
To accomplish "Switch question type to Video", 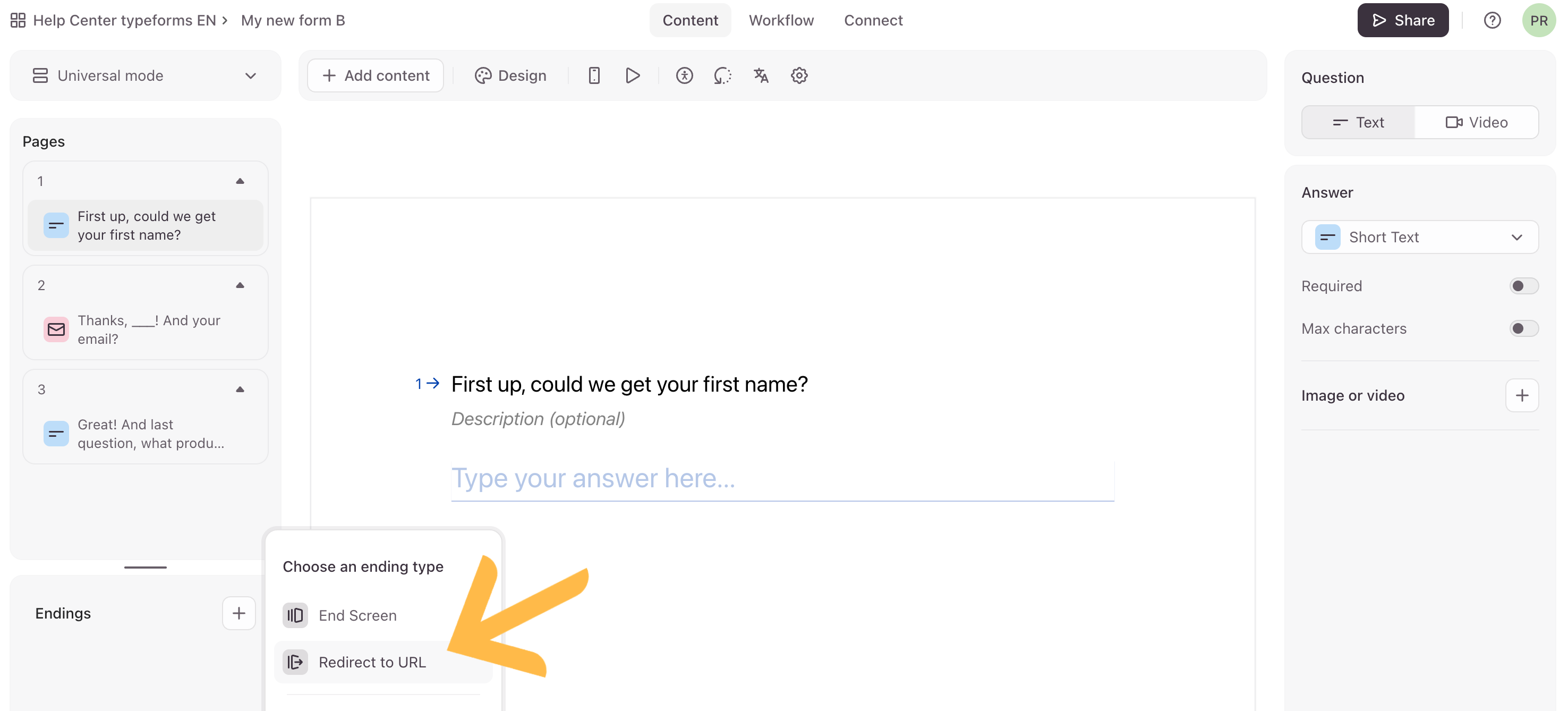I will pos(1476,122).
